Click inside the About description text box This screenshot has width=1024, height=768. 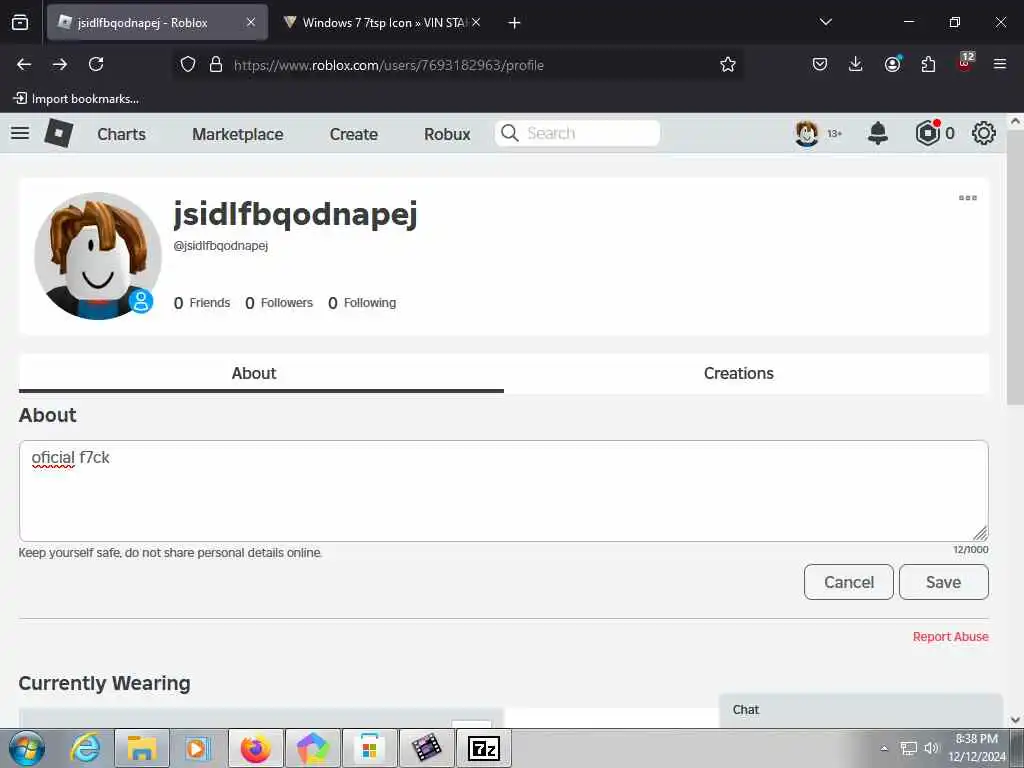click(x=504, y=490)
